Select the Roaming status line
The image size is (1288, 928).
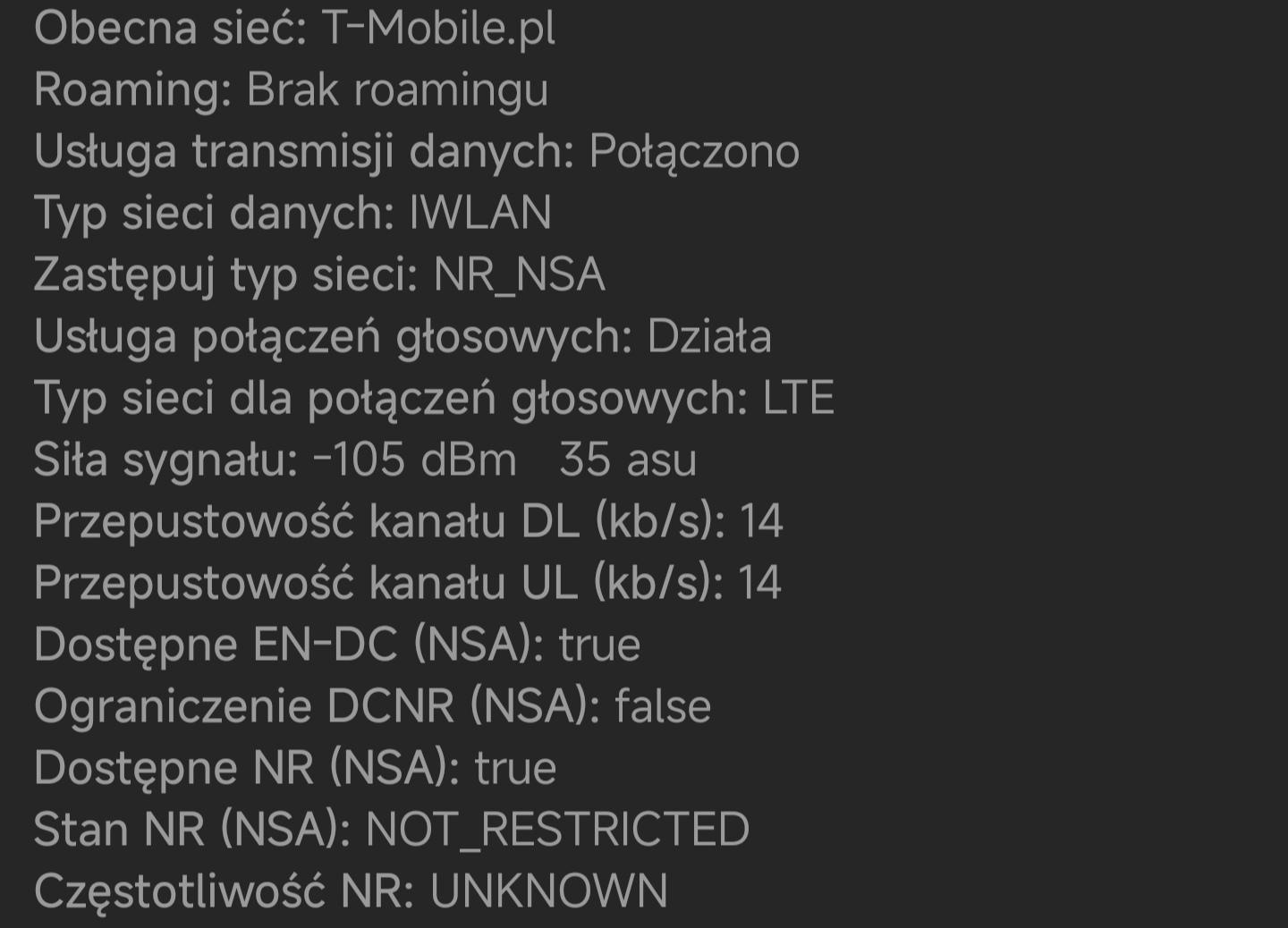(x=291, y=90)
